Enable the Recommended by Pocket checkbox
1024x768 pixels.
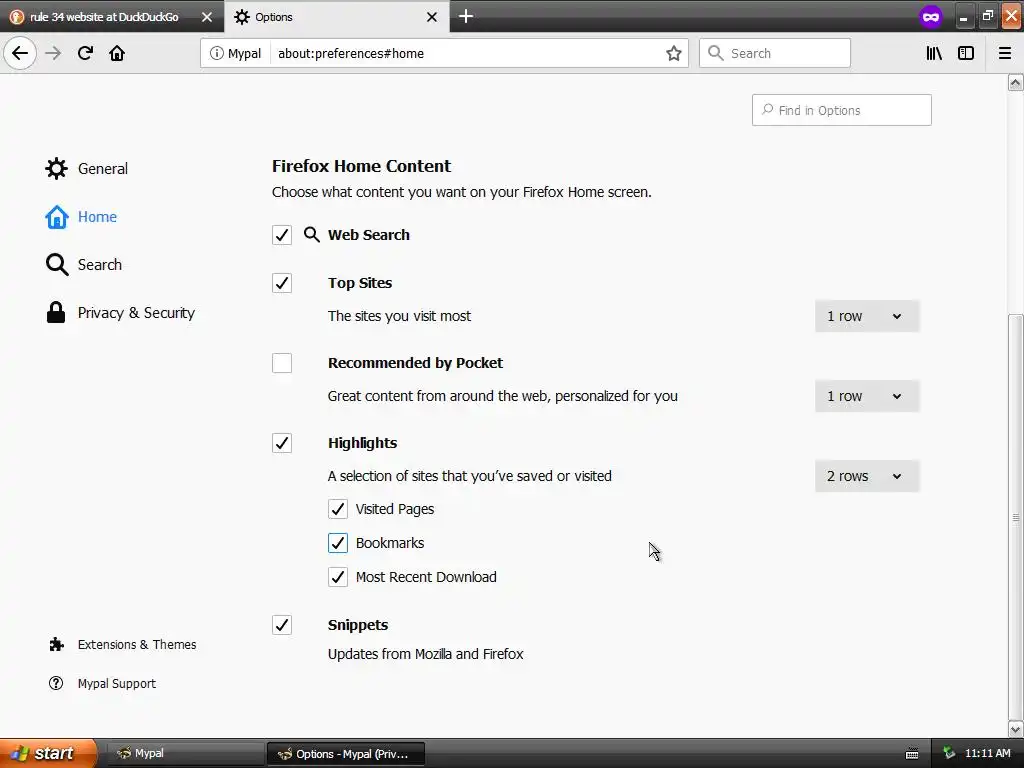pos(282,363)
